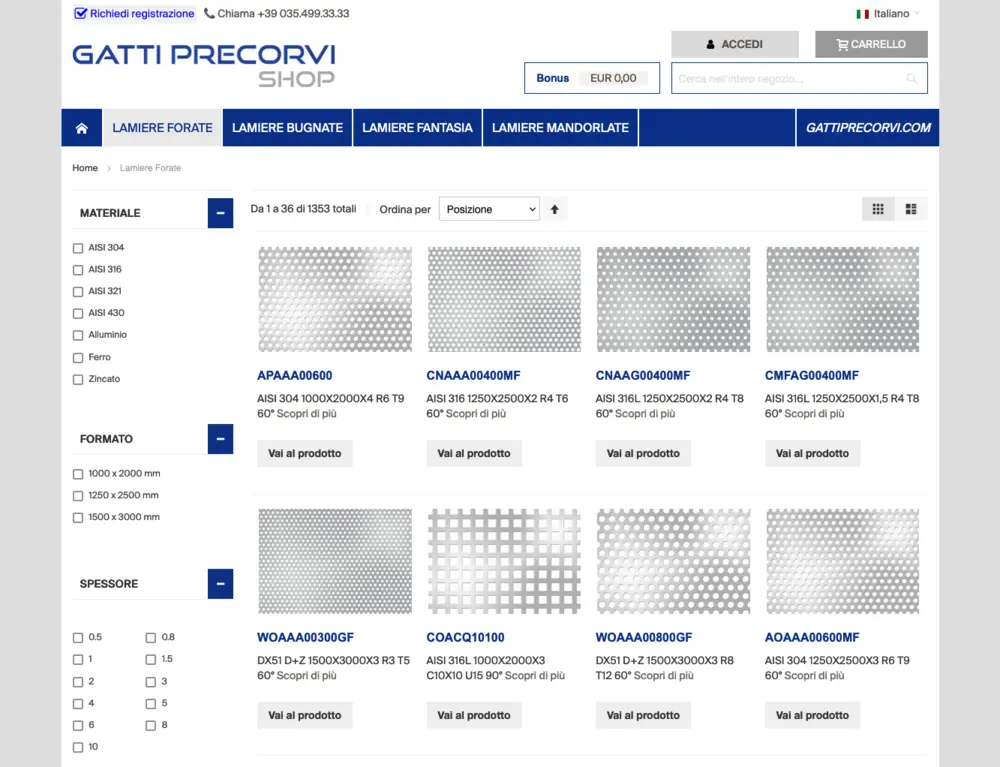
Task: Open product title WOAAA00800GF
Action: (644, 638)
